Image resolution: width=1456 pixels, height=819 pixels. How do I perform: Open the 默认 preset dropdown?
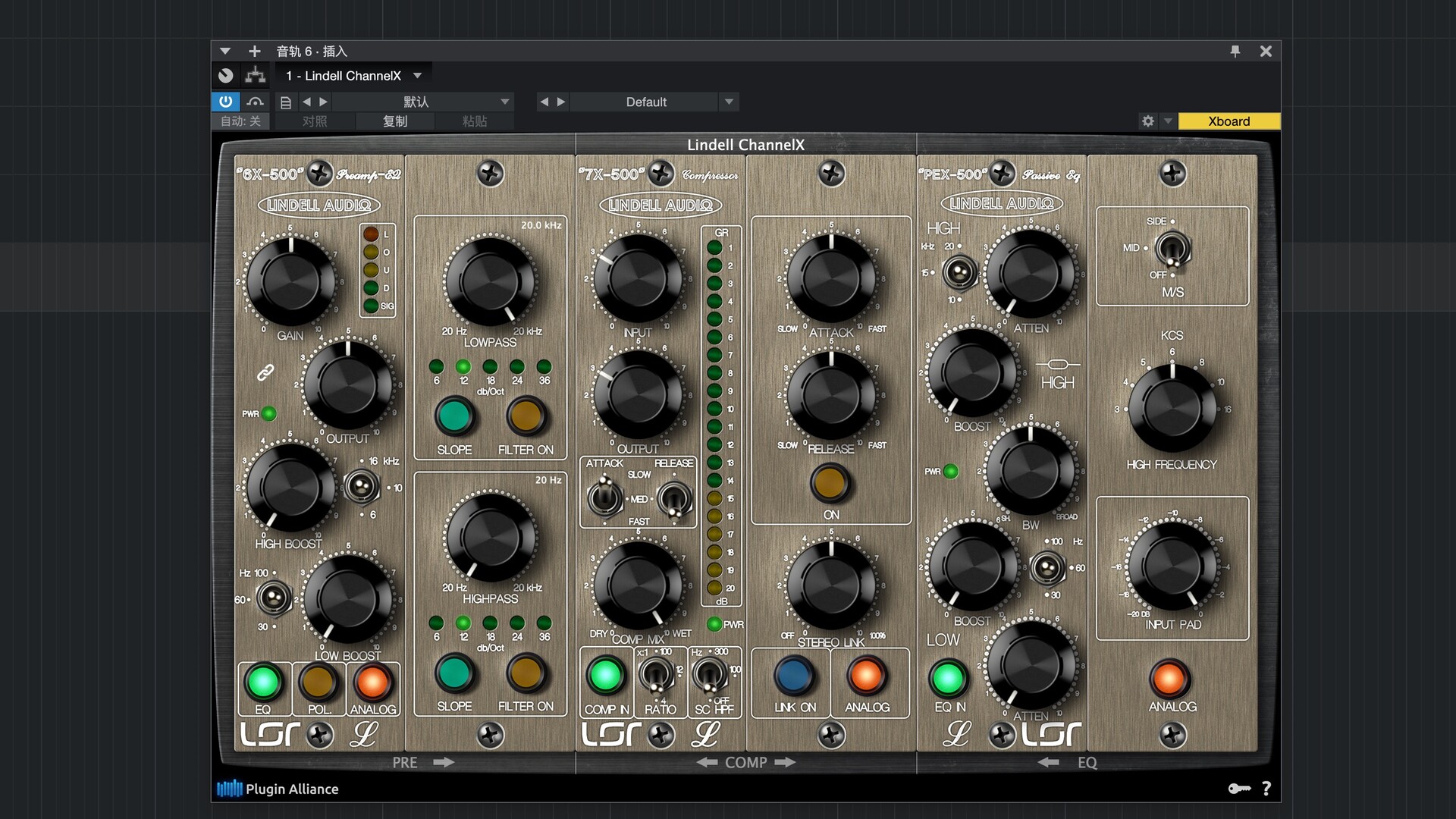(423, 102)
